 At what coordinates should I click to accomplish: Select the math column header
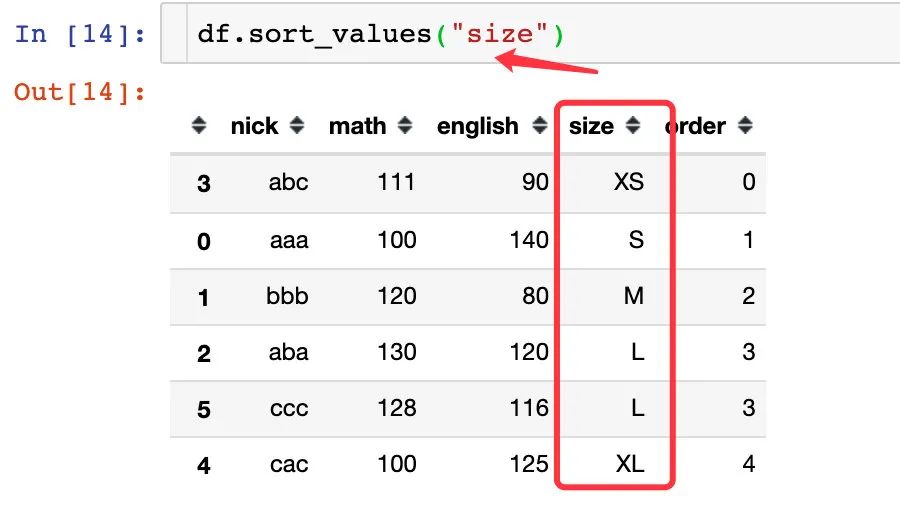click(358, 126)
